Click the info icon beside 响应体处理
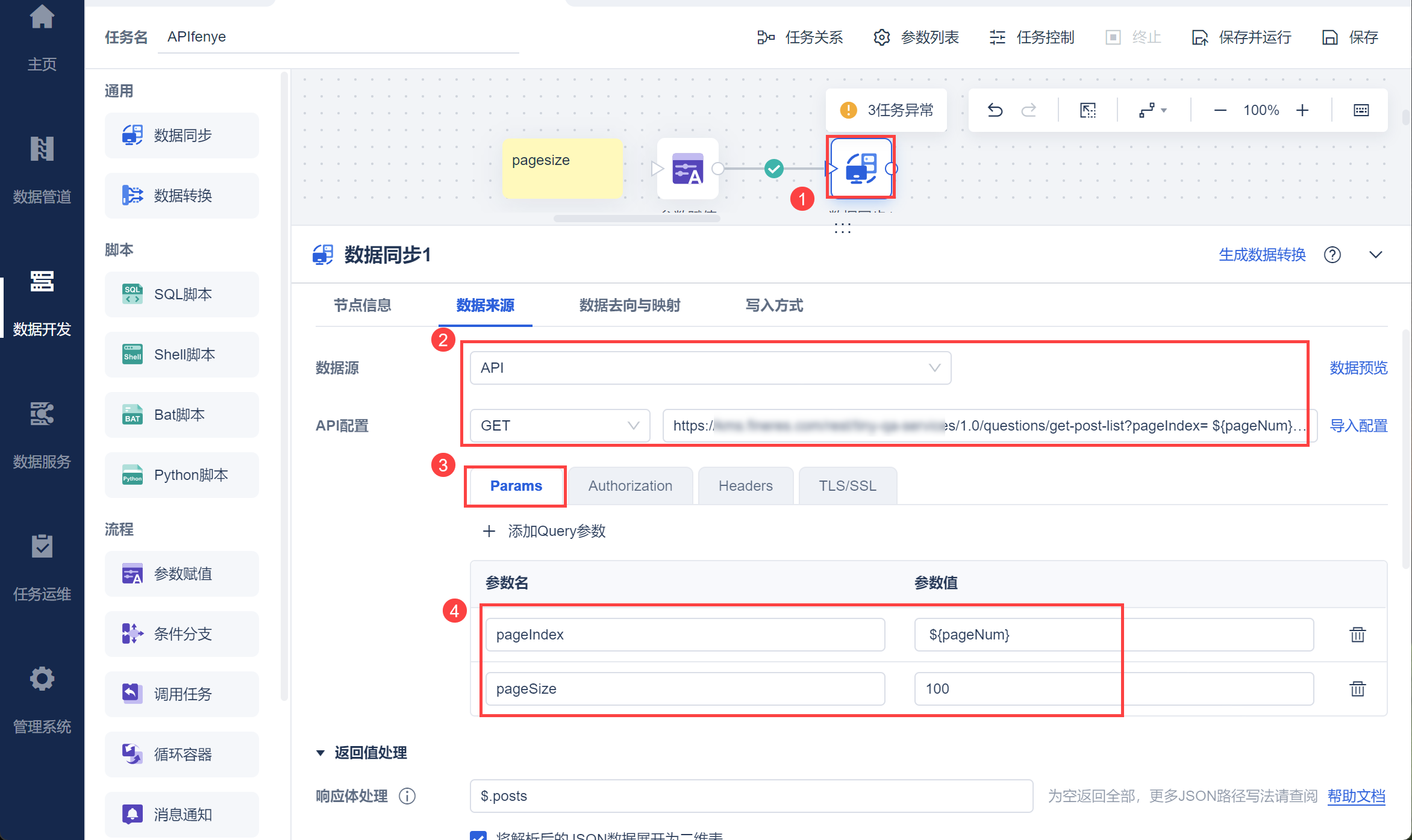Screen dimensions: 1412x840 (x=408, y=796)
